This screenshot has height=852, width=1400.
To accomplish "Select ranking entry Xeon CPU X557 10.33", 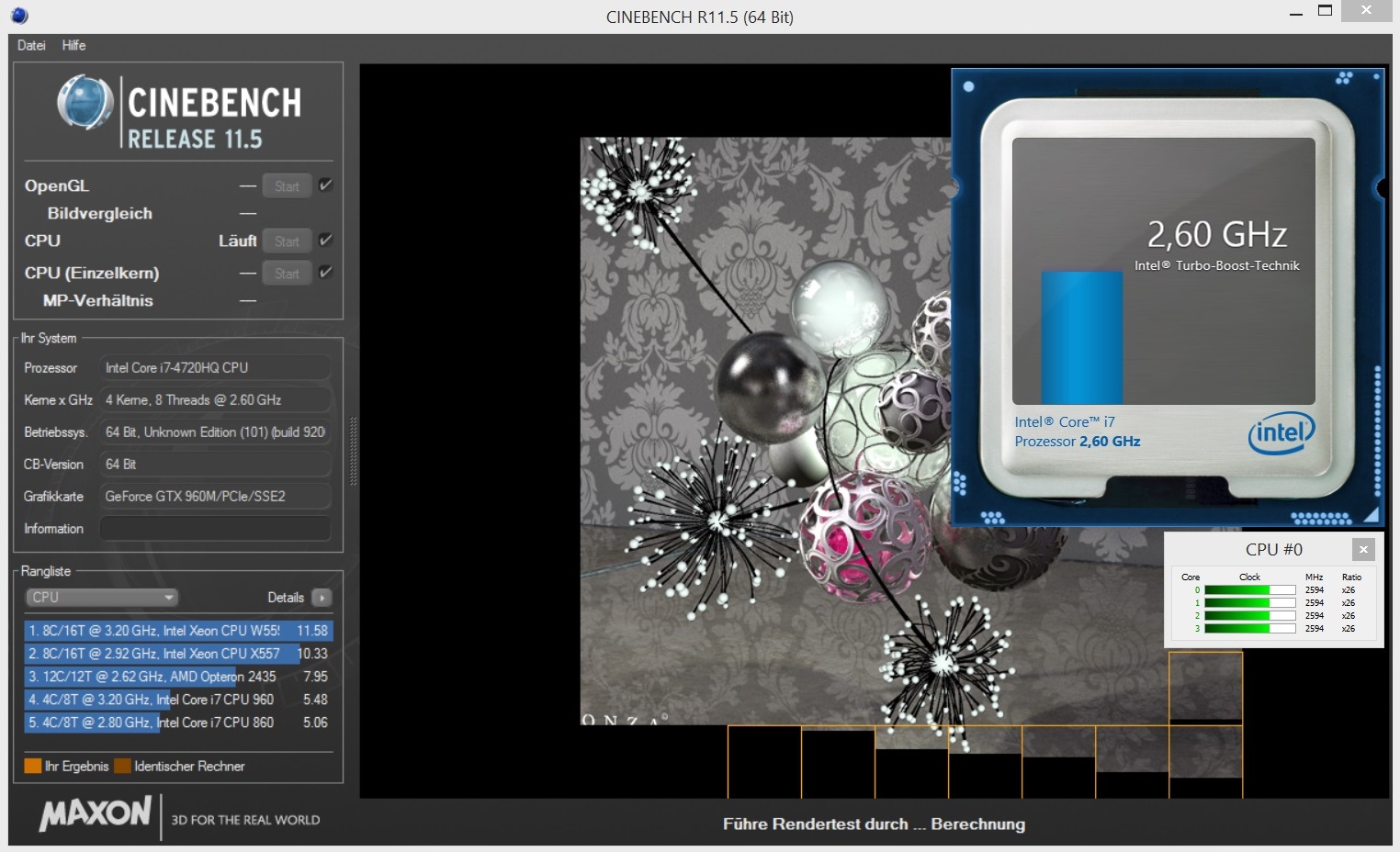I will [x=178, y=654].
